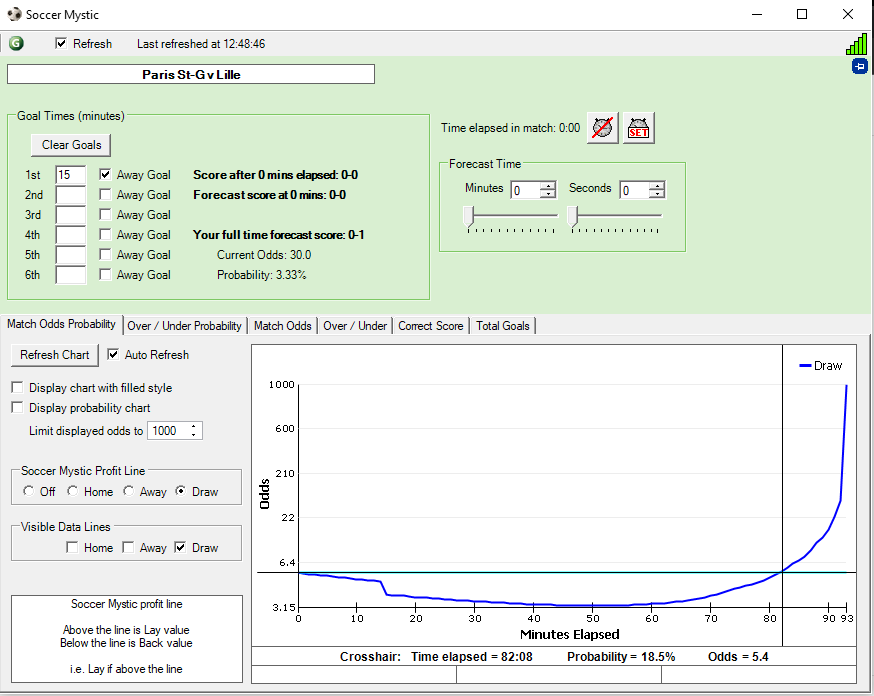Decrease Forecast Seconds with the down arrow

pos(656,195)
